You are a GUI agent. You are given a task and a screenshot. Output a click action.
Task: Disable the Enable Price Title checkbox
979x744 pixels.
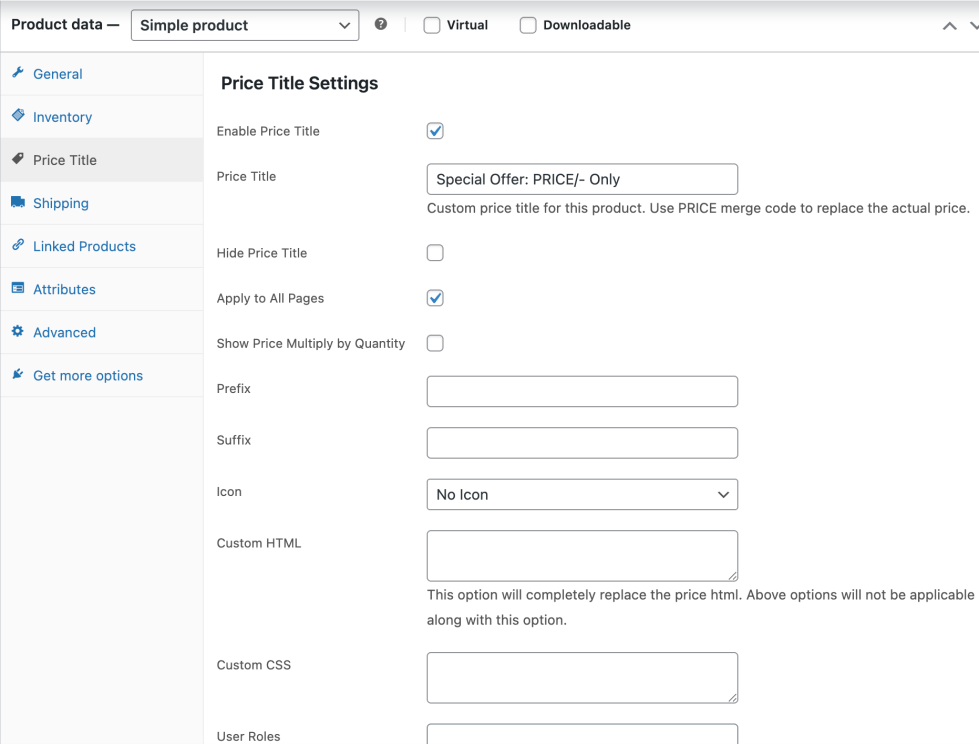[434, 130]
